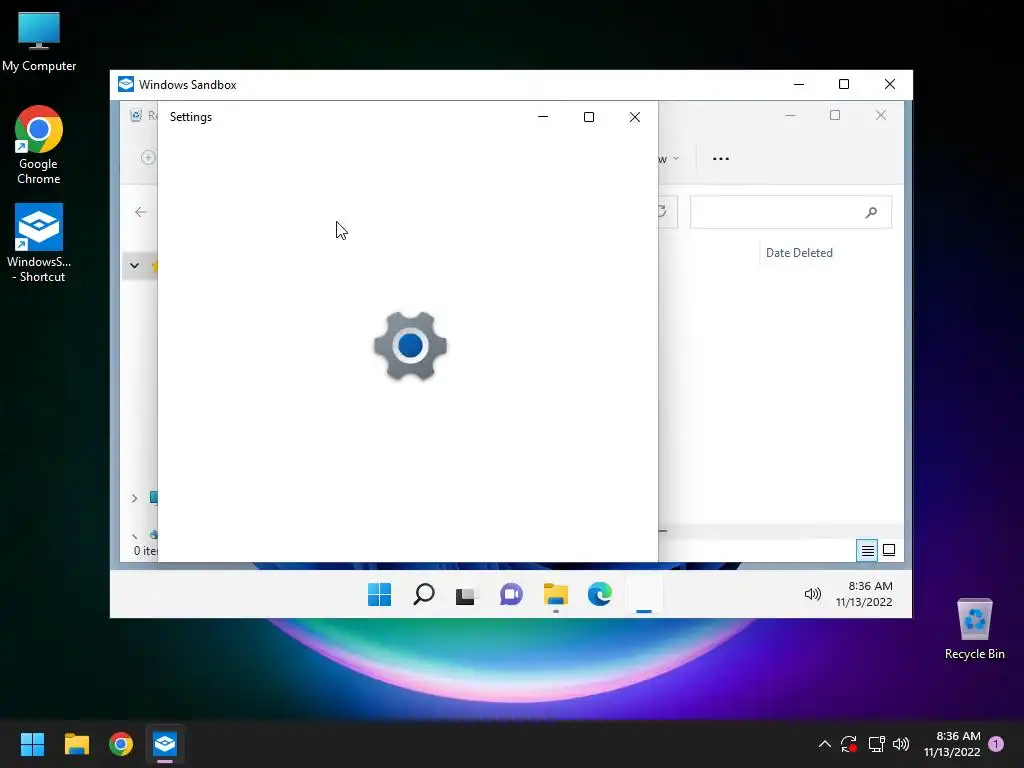This screenshot has width=1024, height=768.
Task: Click the See more ellipsis in Explorer
Action: tap(721, 159)
